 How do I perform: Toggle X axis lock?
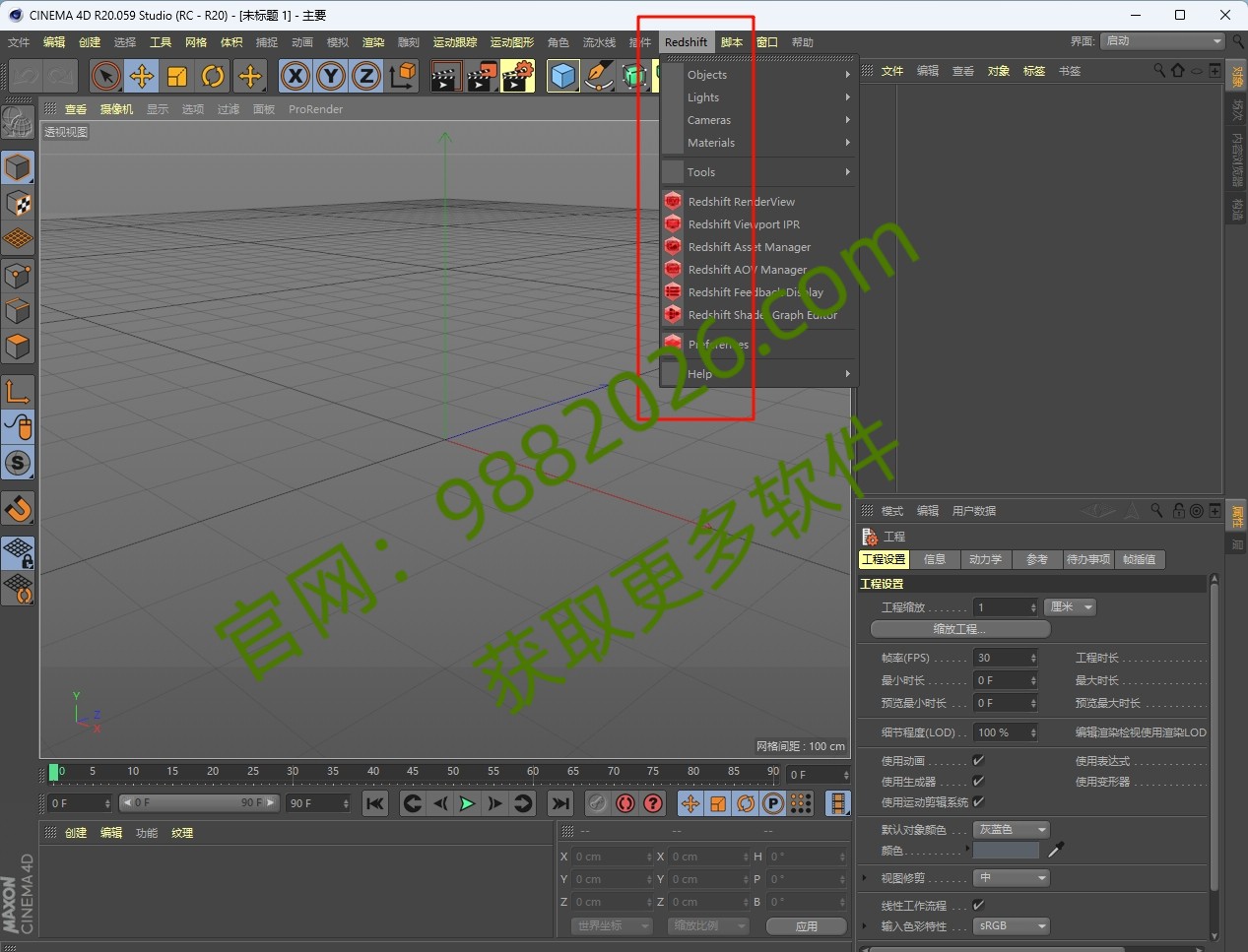coord(296,76)
